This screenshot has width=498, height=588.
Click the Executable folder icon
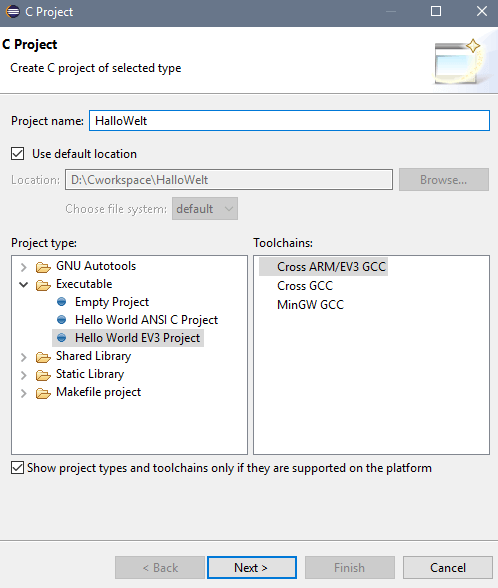(43, 285)
